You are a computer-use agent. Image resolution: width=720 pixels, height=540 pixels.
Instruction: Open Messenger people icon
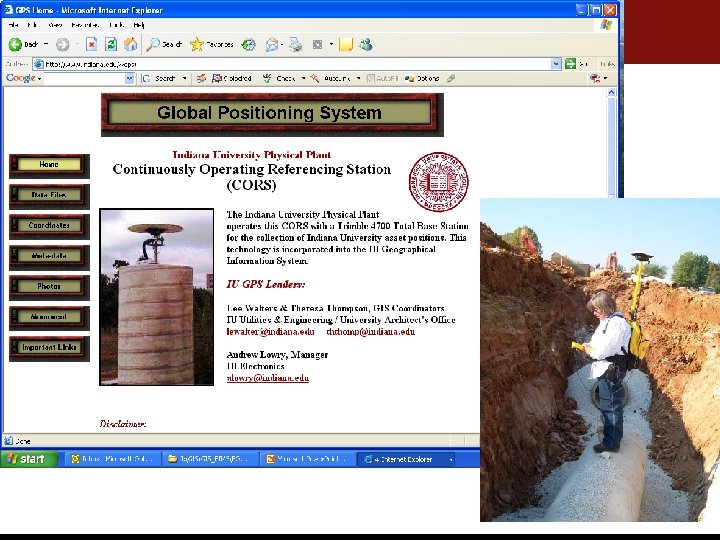coord(366,45)
